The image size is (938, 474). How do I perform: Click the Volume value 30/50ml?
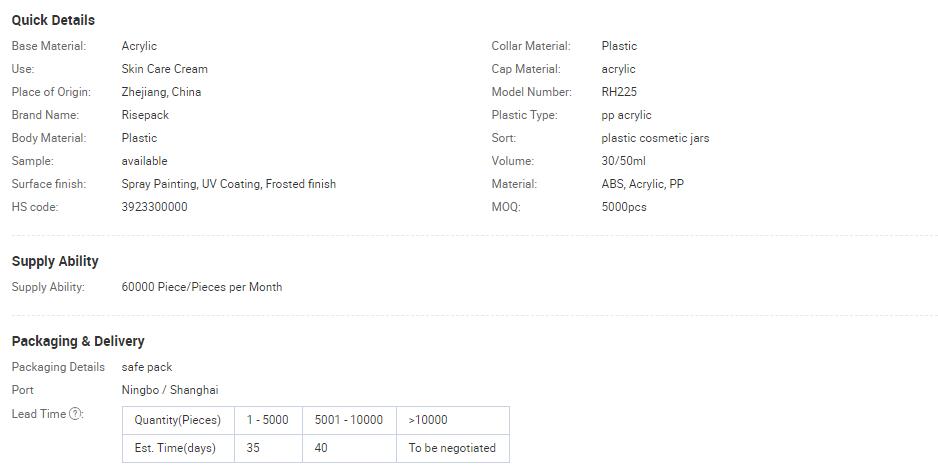(623, 161)
